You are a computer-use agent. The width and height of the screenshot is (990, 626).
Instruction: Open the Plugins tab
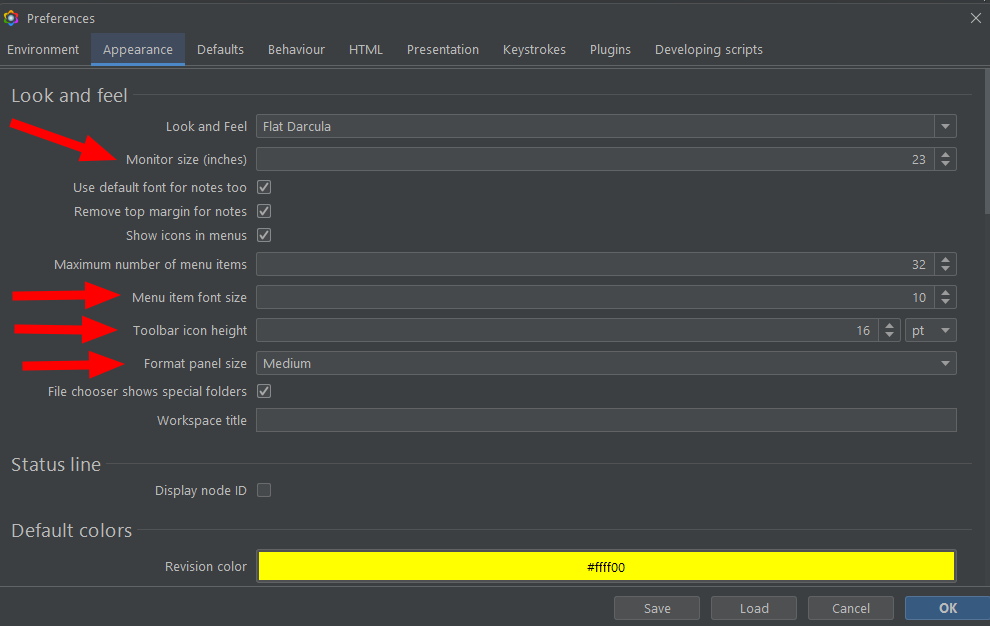point(610,49)
